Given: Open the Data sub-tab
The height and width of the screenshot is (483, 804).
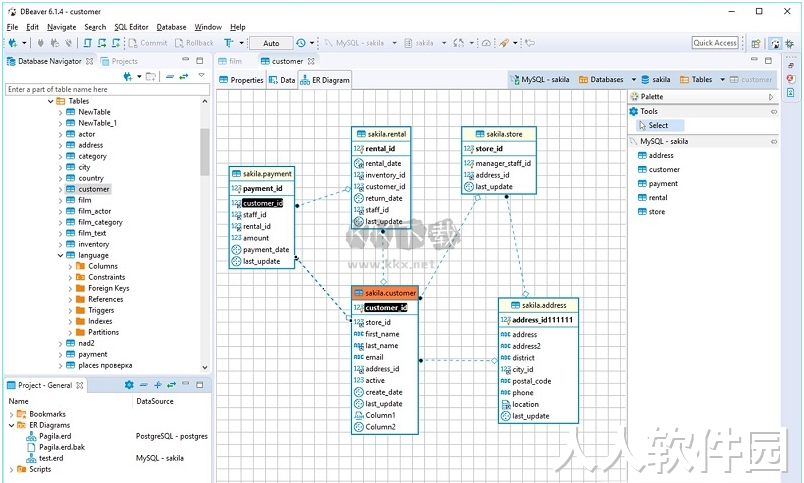Looking at the screenshot, I should click(x=282, y=80).
